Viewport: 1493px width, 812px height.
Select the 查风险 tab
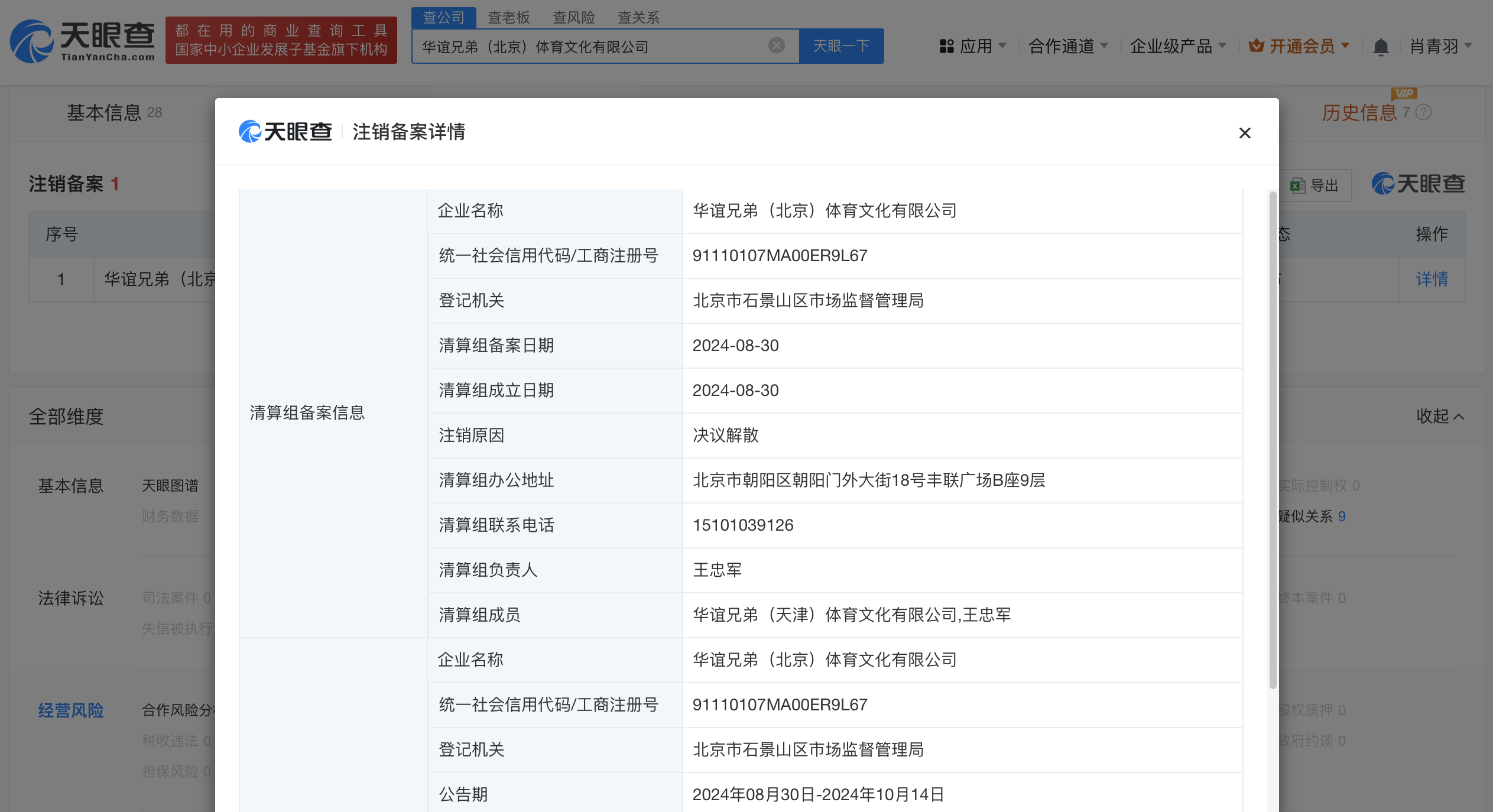pos(573,17)
